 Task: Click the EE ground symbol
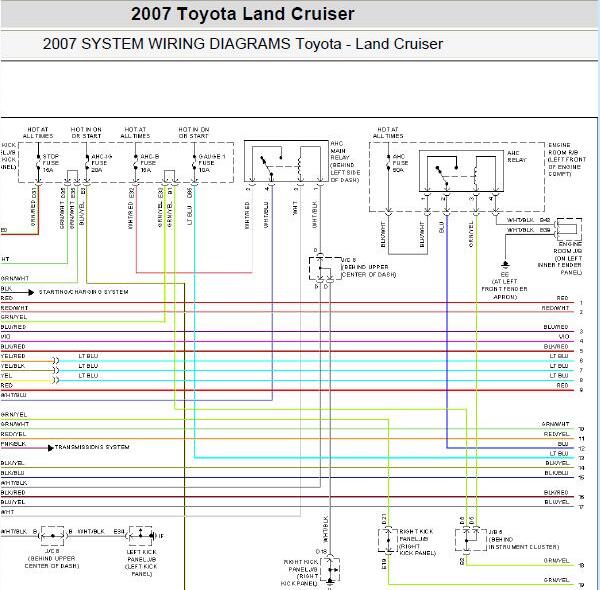coord(505,265)
